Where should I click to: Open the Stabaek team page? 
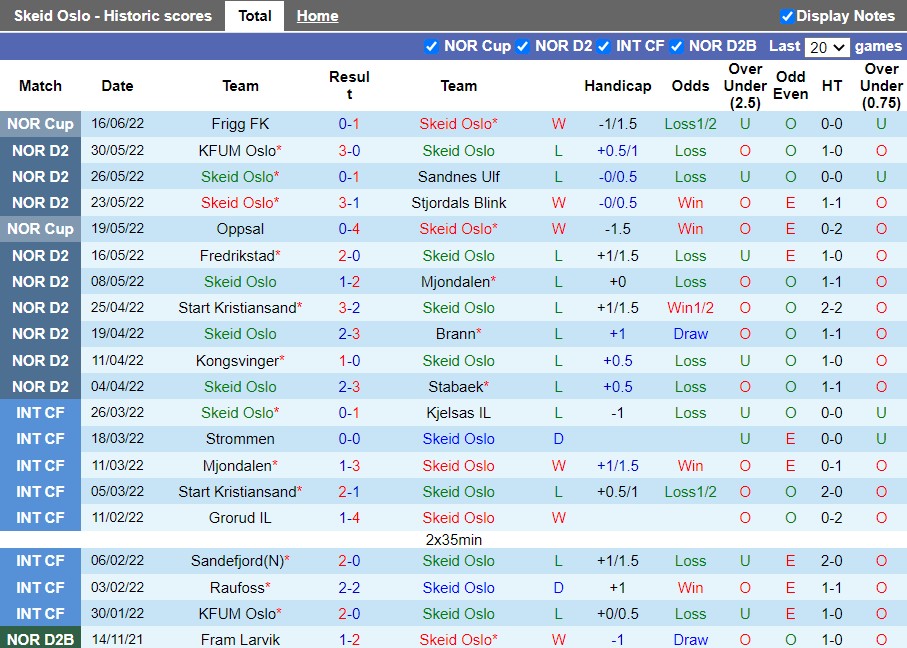(x=455, y=387)
